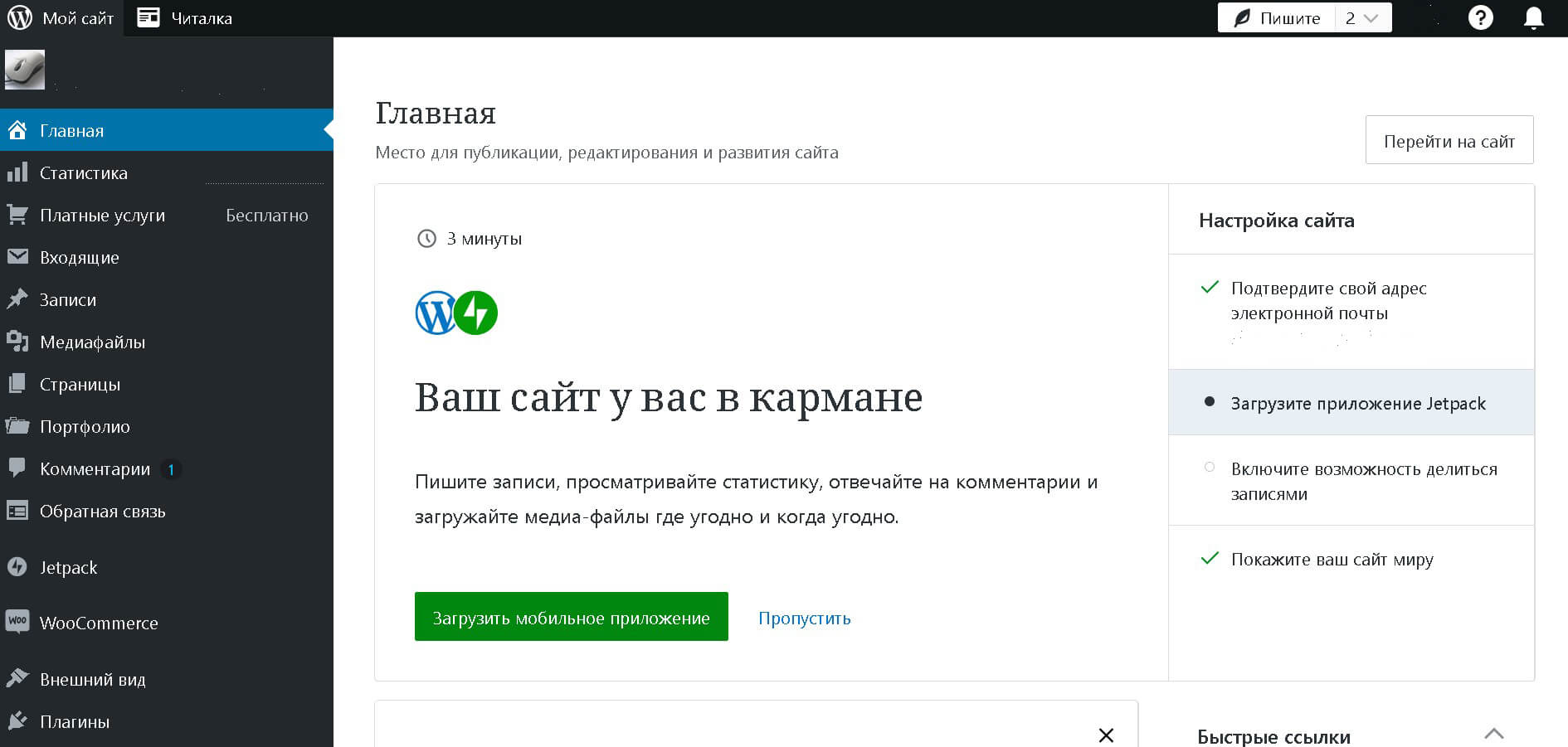Open Записи menu item
The image size is (1568, 747).
(166, 299)
